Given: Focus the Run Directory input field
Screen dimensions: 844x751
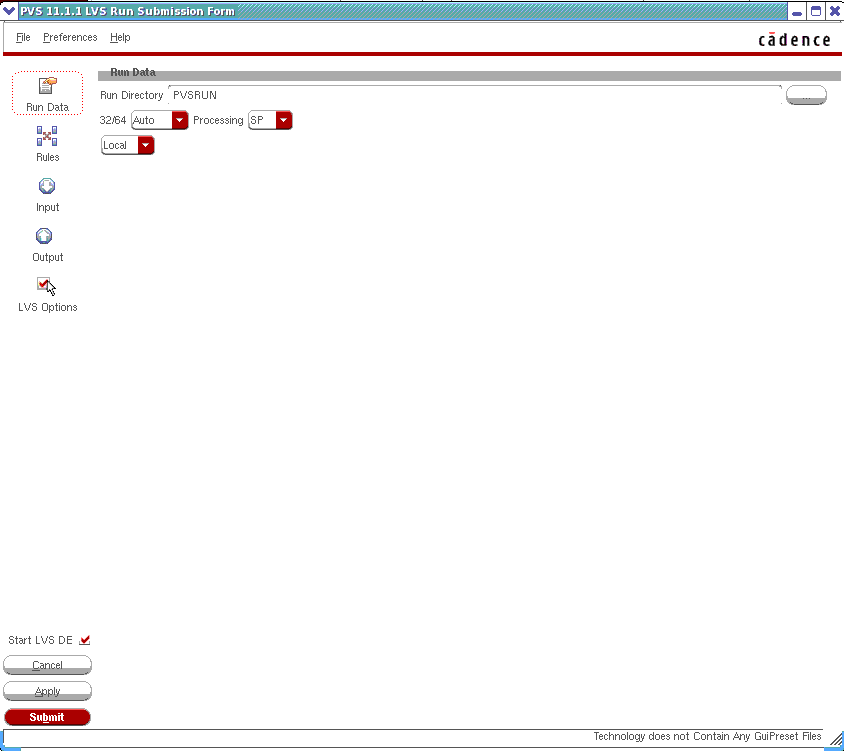Looking at the screenshot, I should (x=475, y=95).
